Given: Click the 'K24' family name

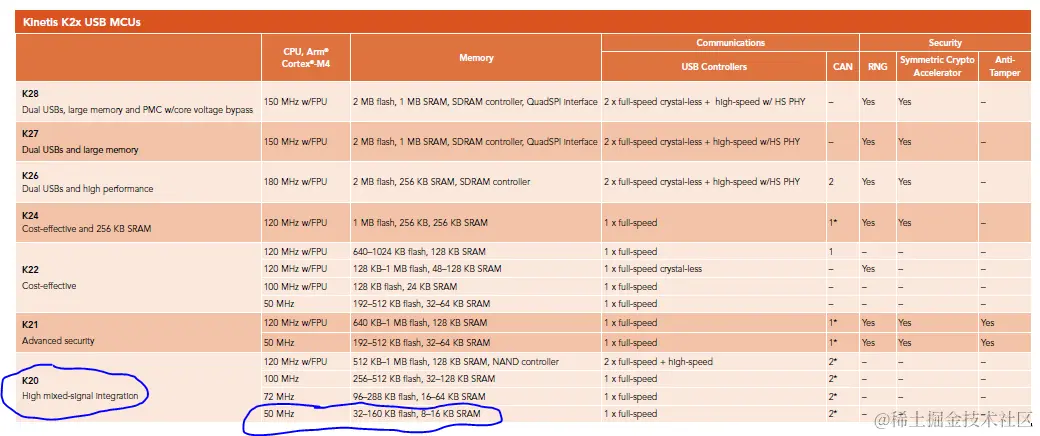Looking at the screenshot, I should point(31,215).
